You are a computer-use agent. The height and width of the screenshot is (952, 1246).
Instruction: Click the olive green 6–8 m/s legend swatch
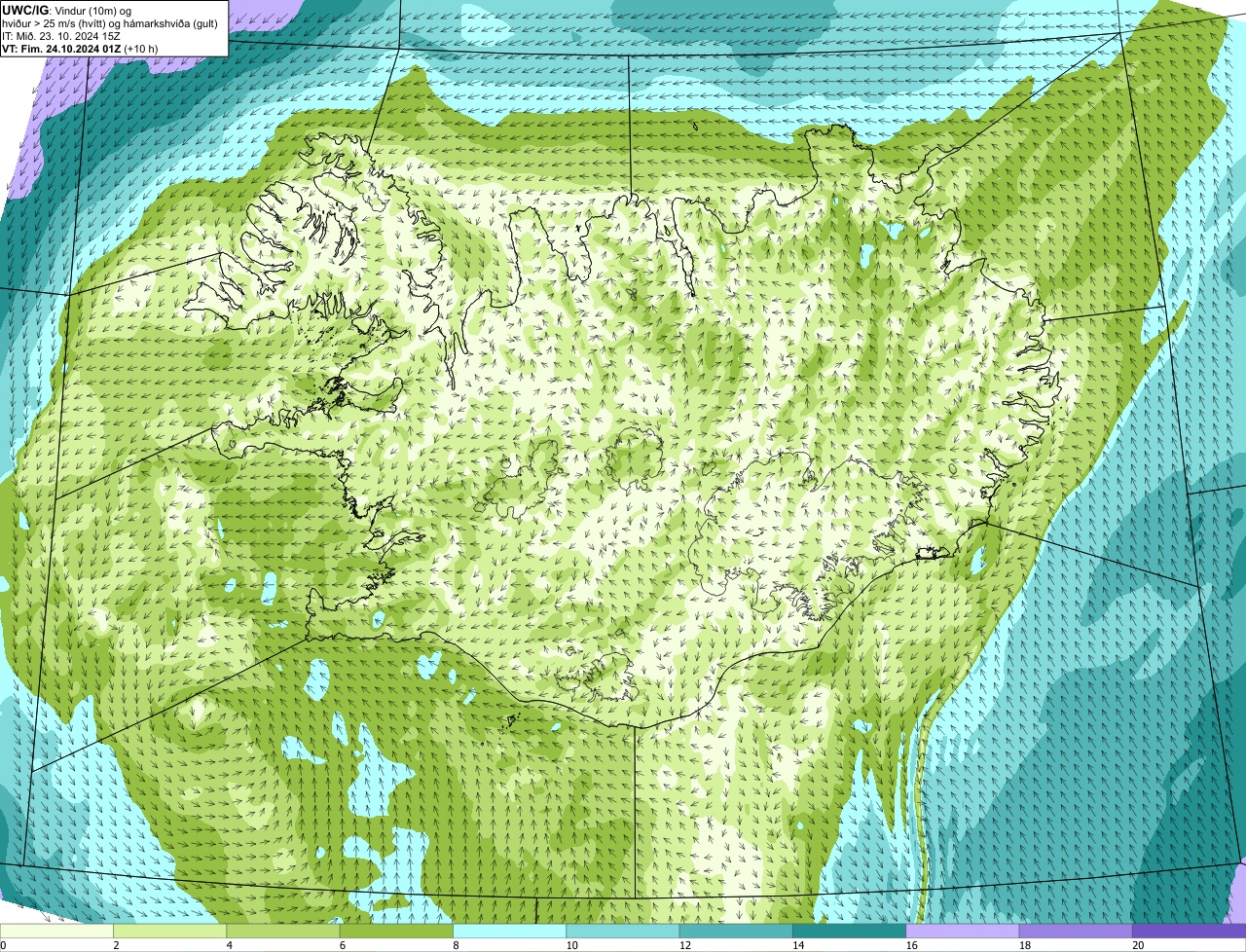click(396, 931)
